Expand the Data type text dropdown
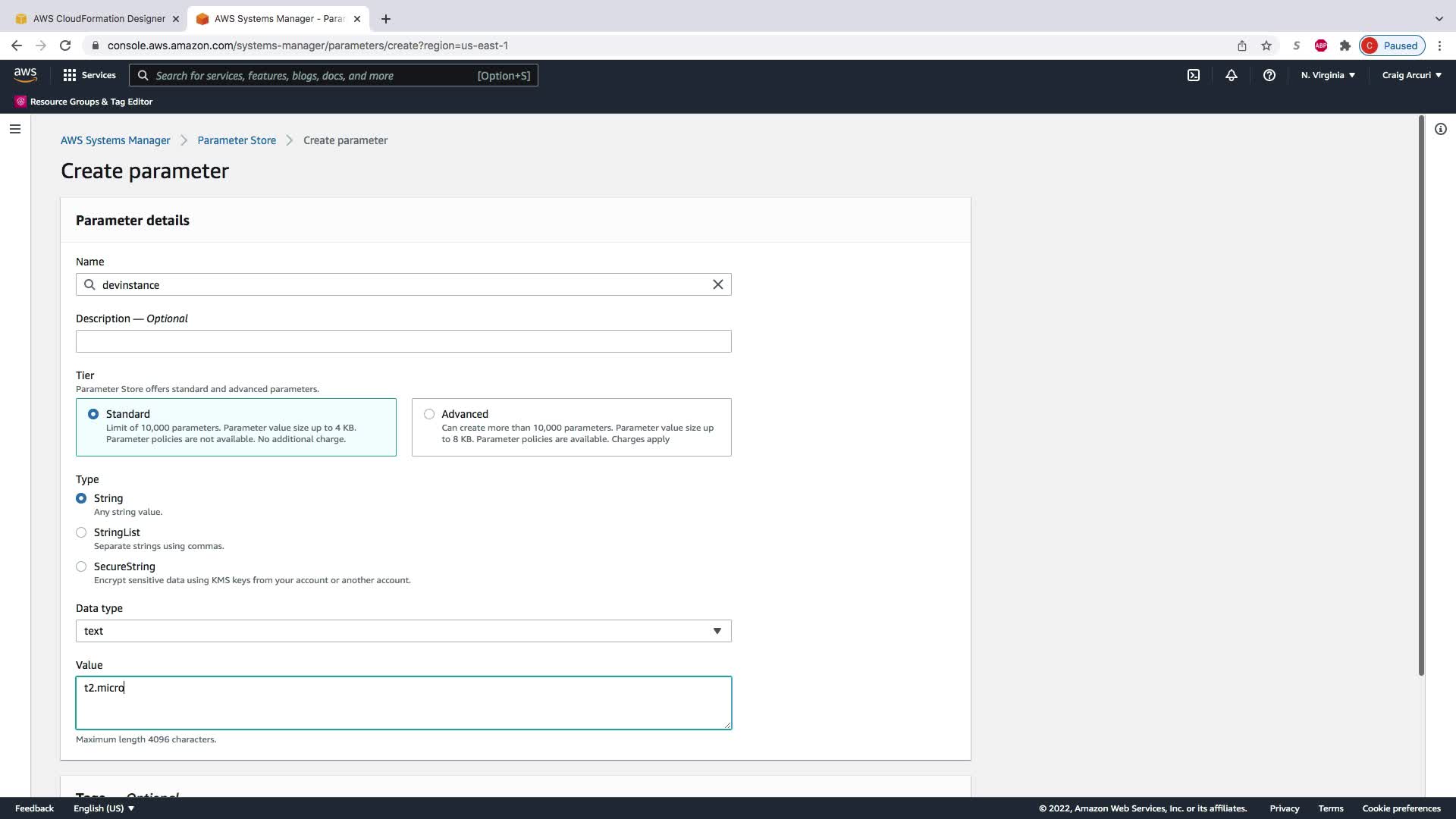This screenshot has height=819, width=1456. [403, 631]
